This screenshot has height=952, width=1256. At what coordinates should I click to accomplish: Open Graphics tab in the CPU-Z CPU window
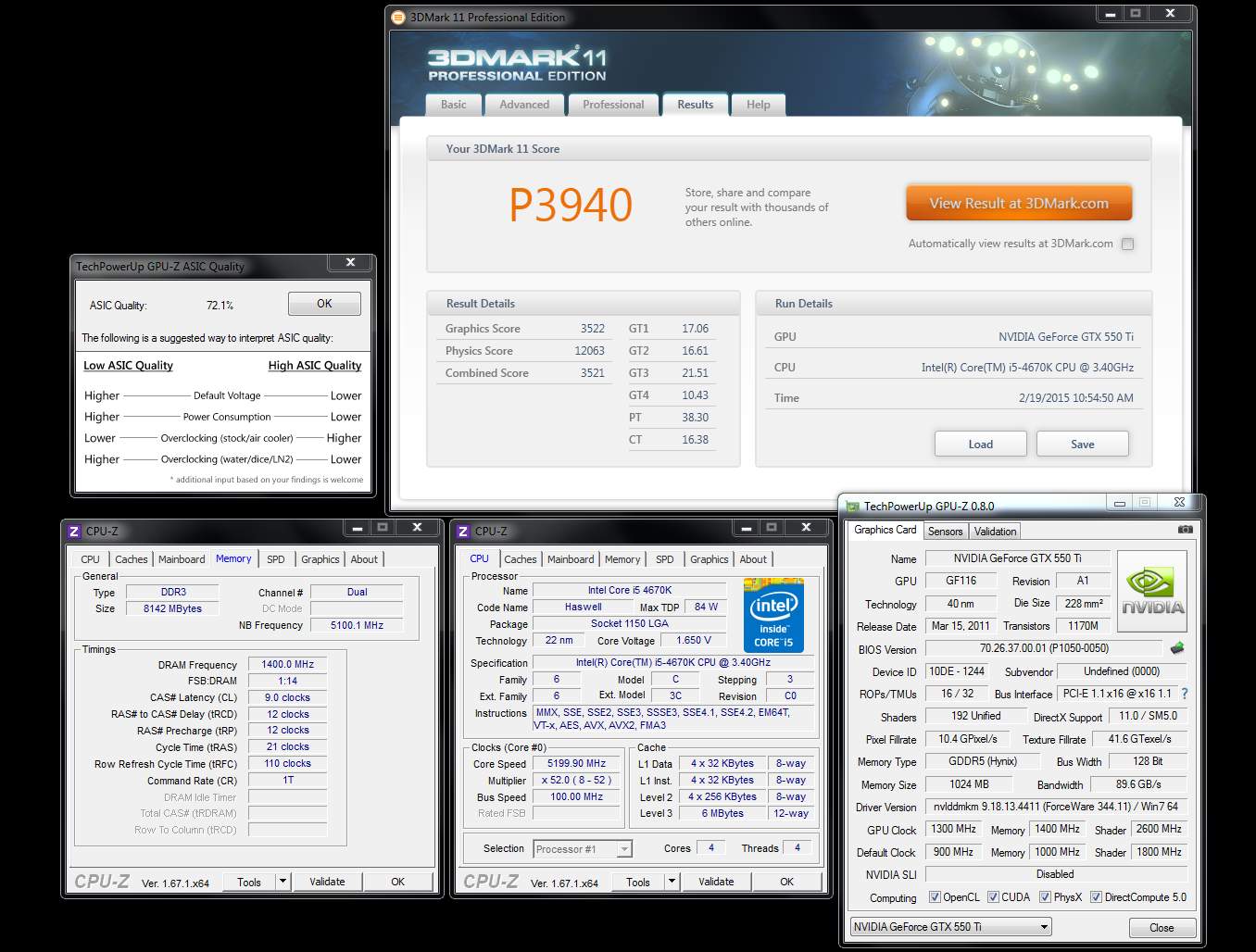click(710, 559)
